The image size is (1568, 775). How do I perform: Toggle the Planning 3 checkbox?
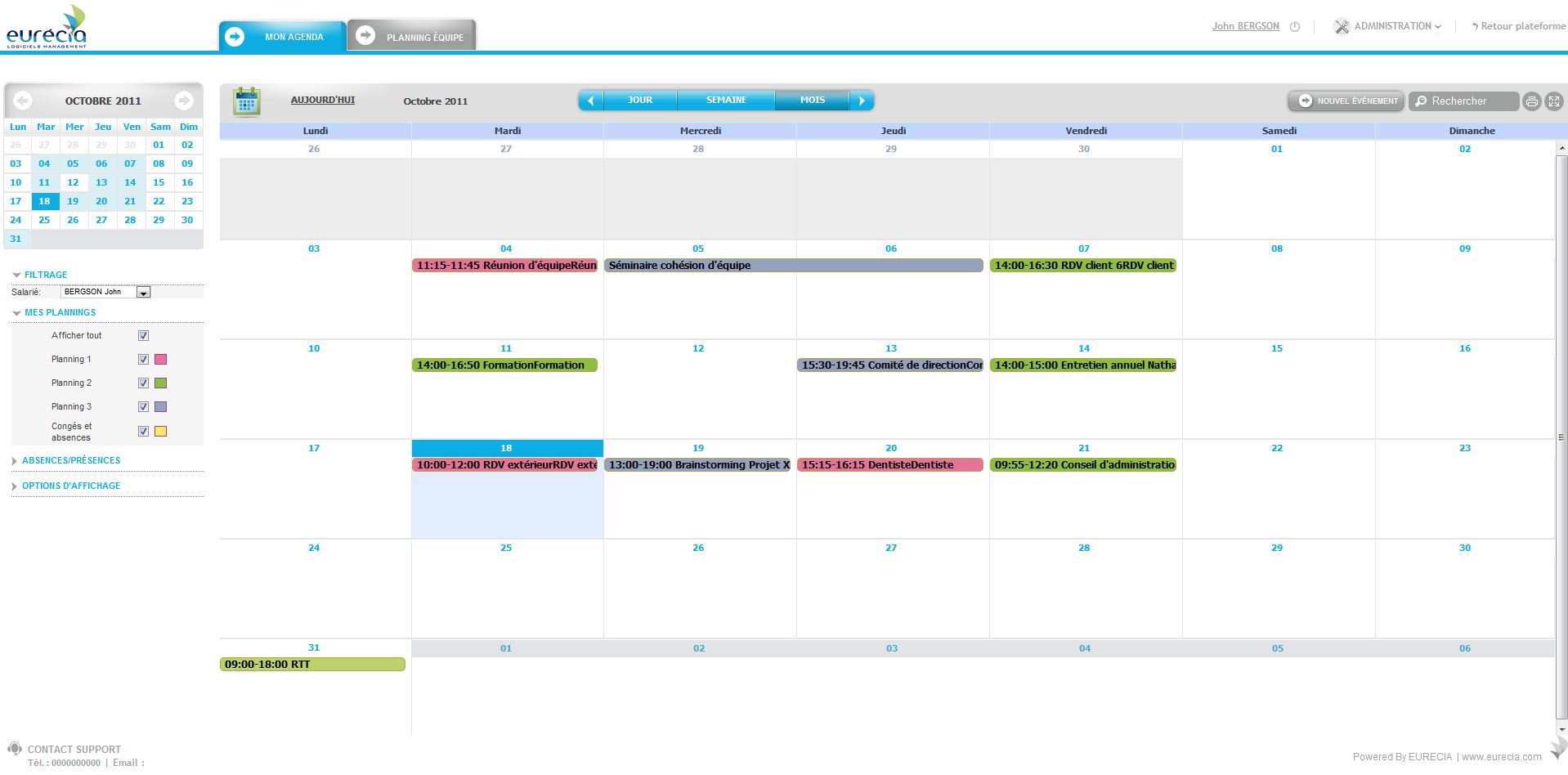144,407
